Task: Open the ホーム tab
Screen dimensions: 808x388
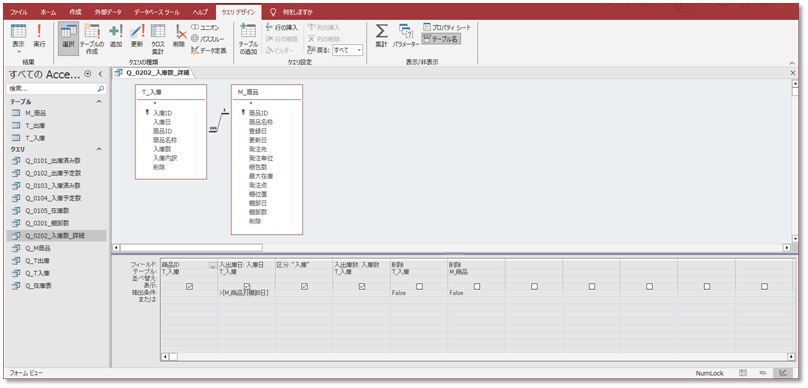Action: 48,11
